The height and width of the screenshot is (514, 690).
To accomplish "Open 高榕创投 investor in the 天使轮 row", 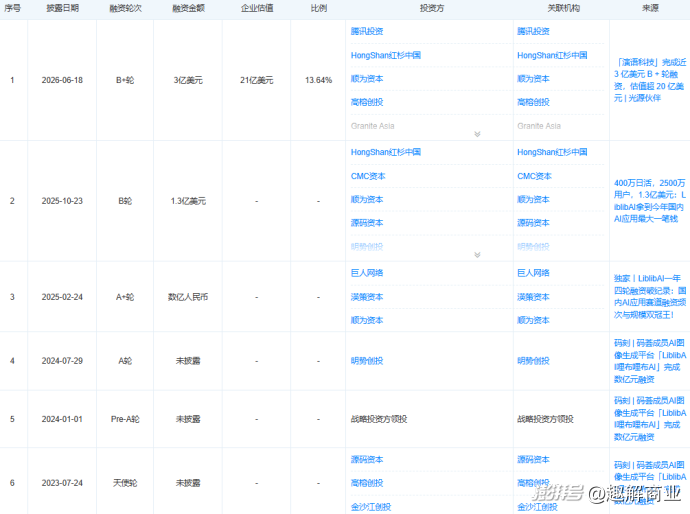I will (367, 483).
